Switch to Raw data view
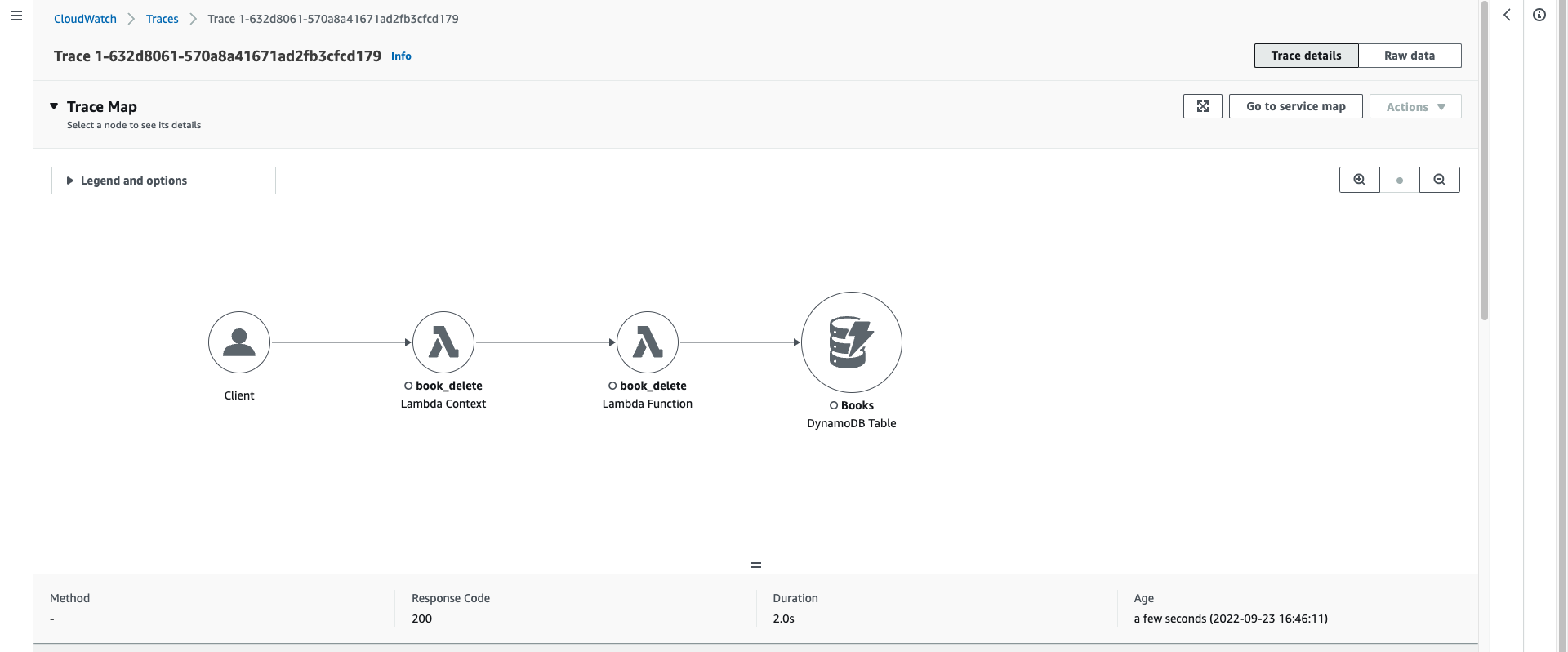 point(1410,56)
